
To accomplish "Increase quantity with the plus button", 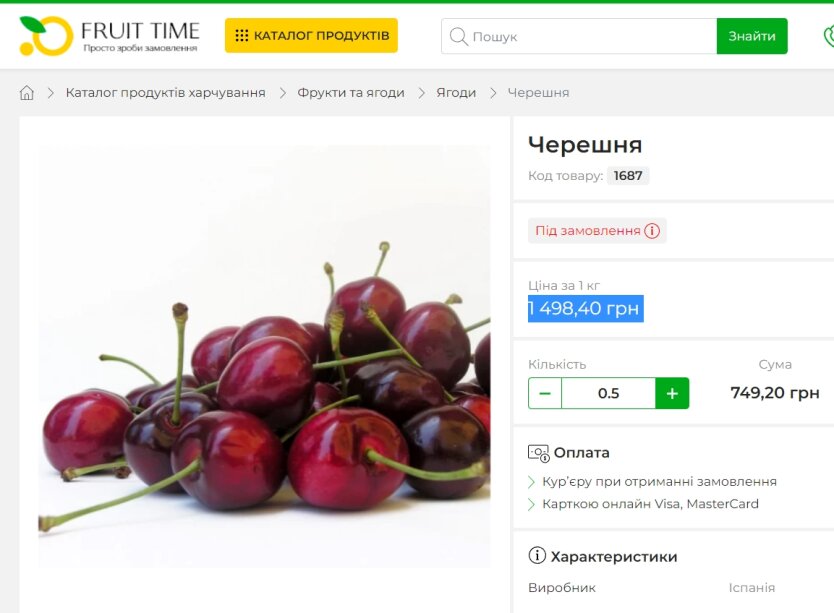I will [672, 393].
